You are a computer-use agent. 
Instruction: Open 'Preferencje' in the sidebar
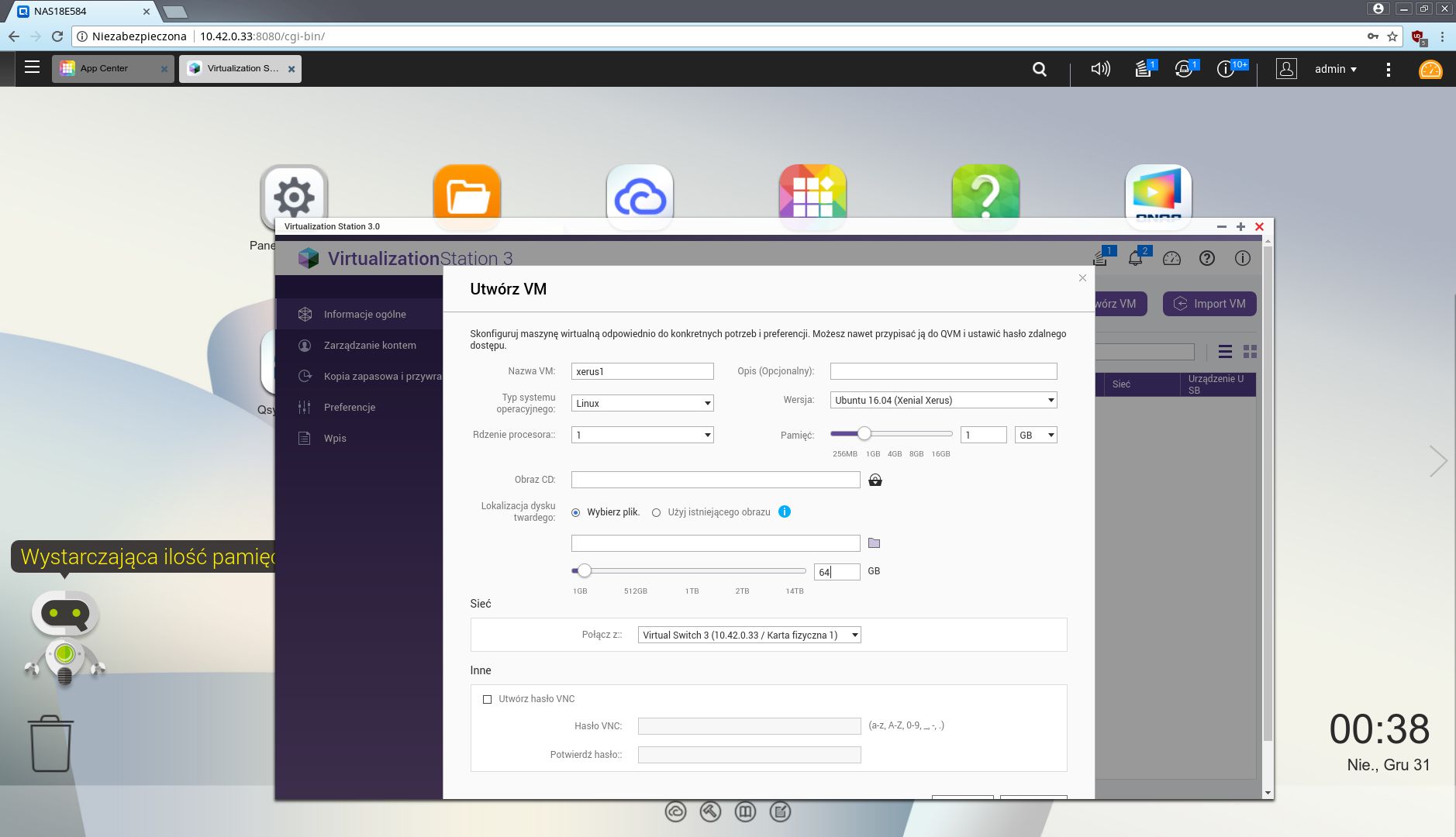tap(359, 407)
